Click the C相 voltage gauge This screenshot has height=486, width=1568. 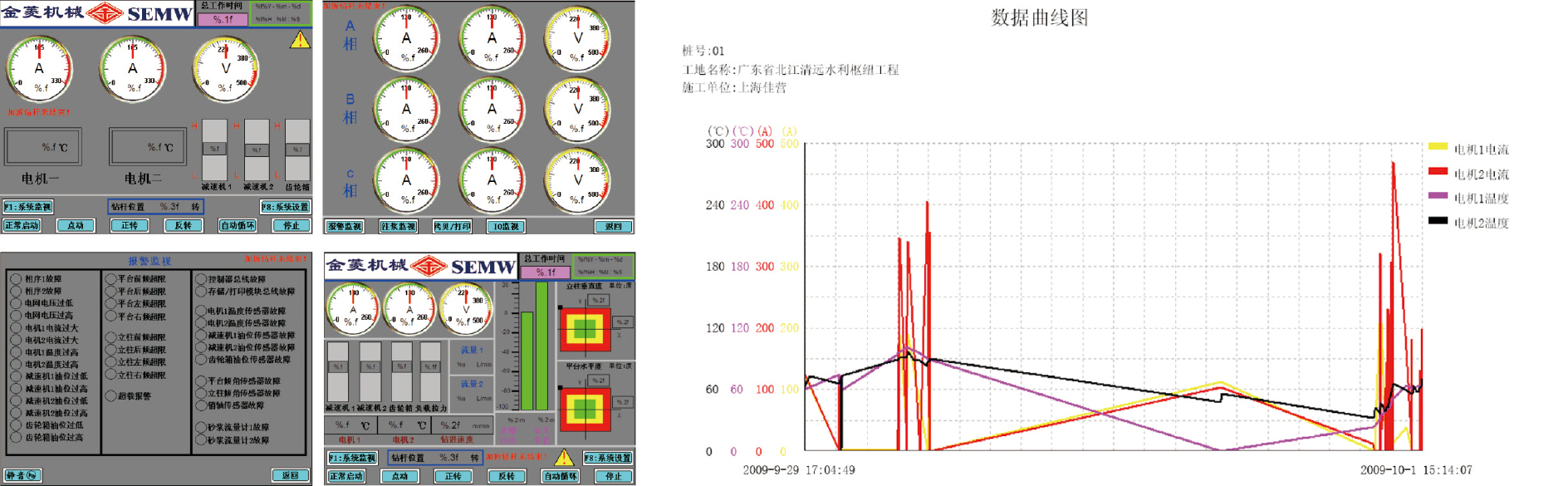[x=576, y=179]
